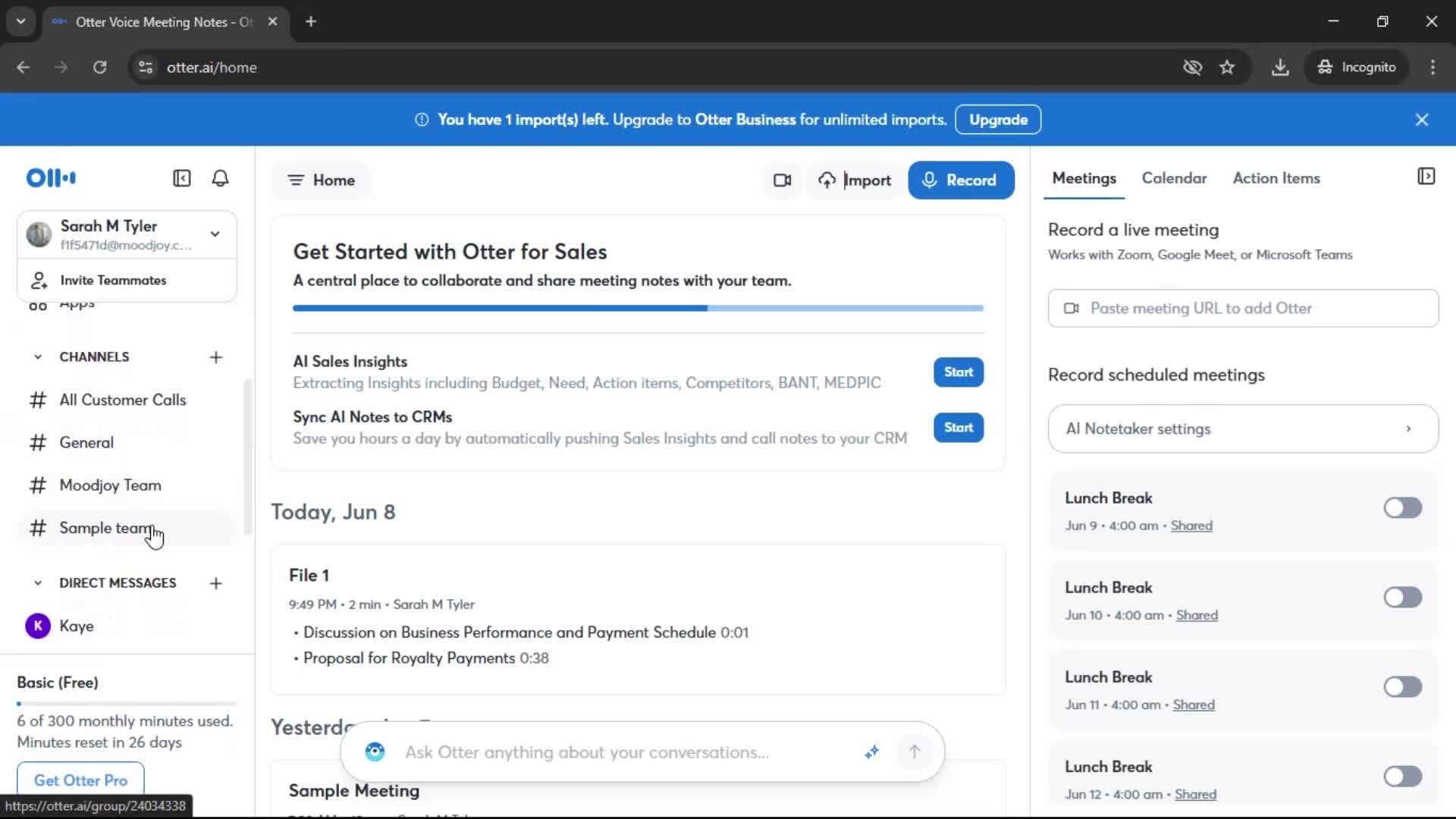Start AI Sales Insights
1456x819 pixels.
(959, 372)
